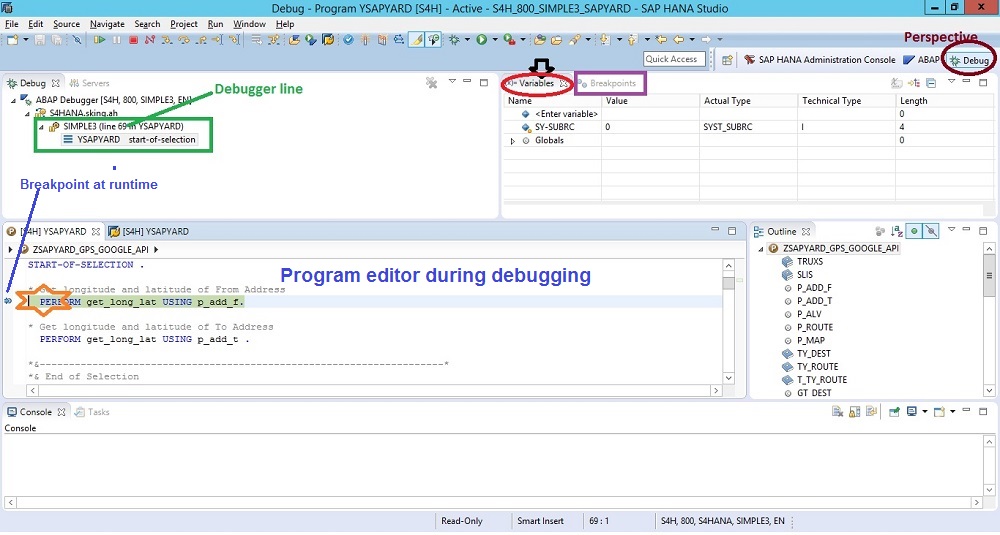The image size is (1000, 535).
Task: Open the File menu
Action: 11,24
